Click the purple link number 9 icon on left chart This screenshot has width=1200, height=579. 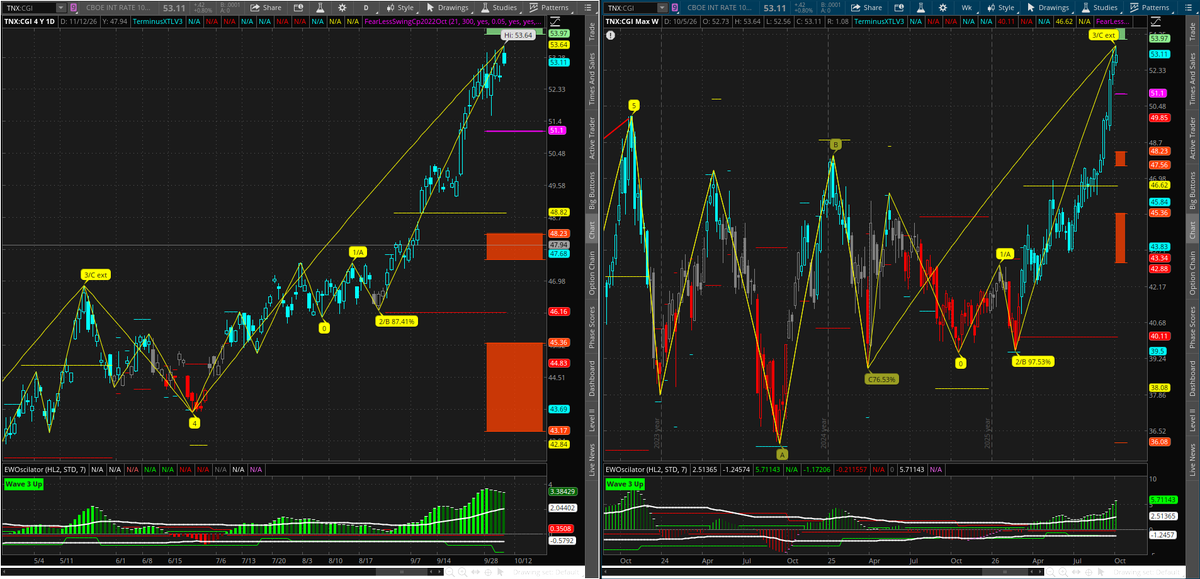[74, 8]
